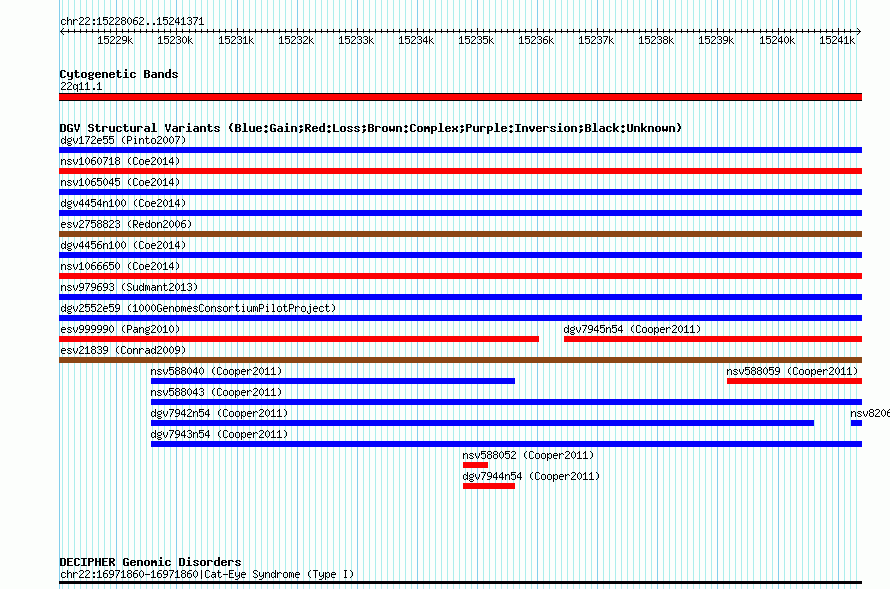
Task: Click the esv999990 (Pang2010) label
Action: [x=120, y=330]
